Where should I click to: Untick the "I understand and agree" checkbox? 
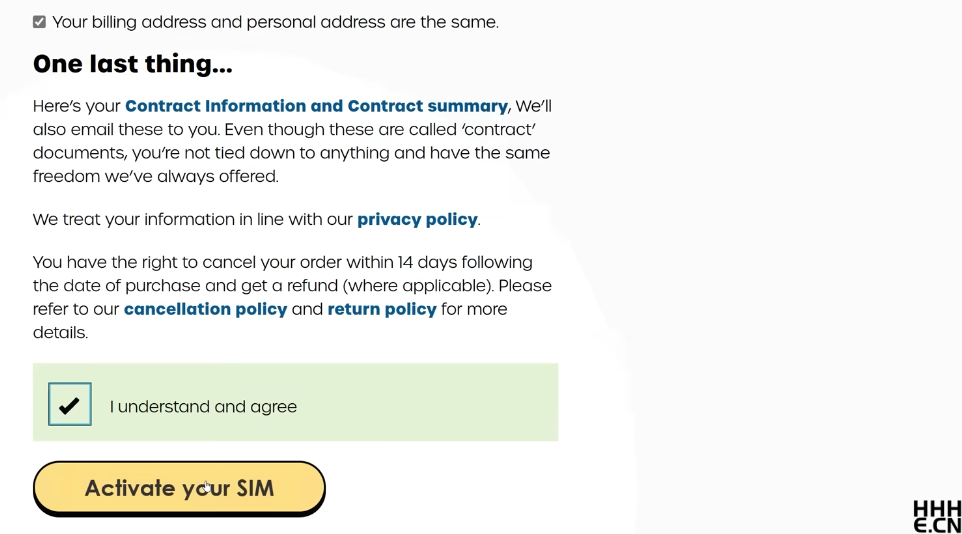click(x=70, y=404)
